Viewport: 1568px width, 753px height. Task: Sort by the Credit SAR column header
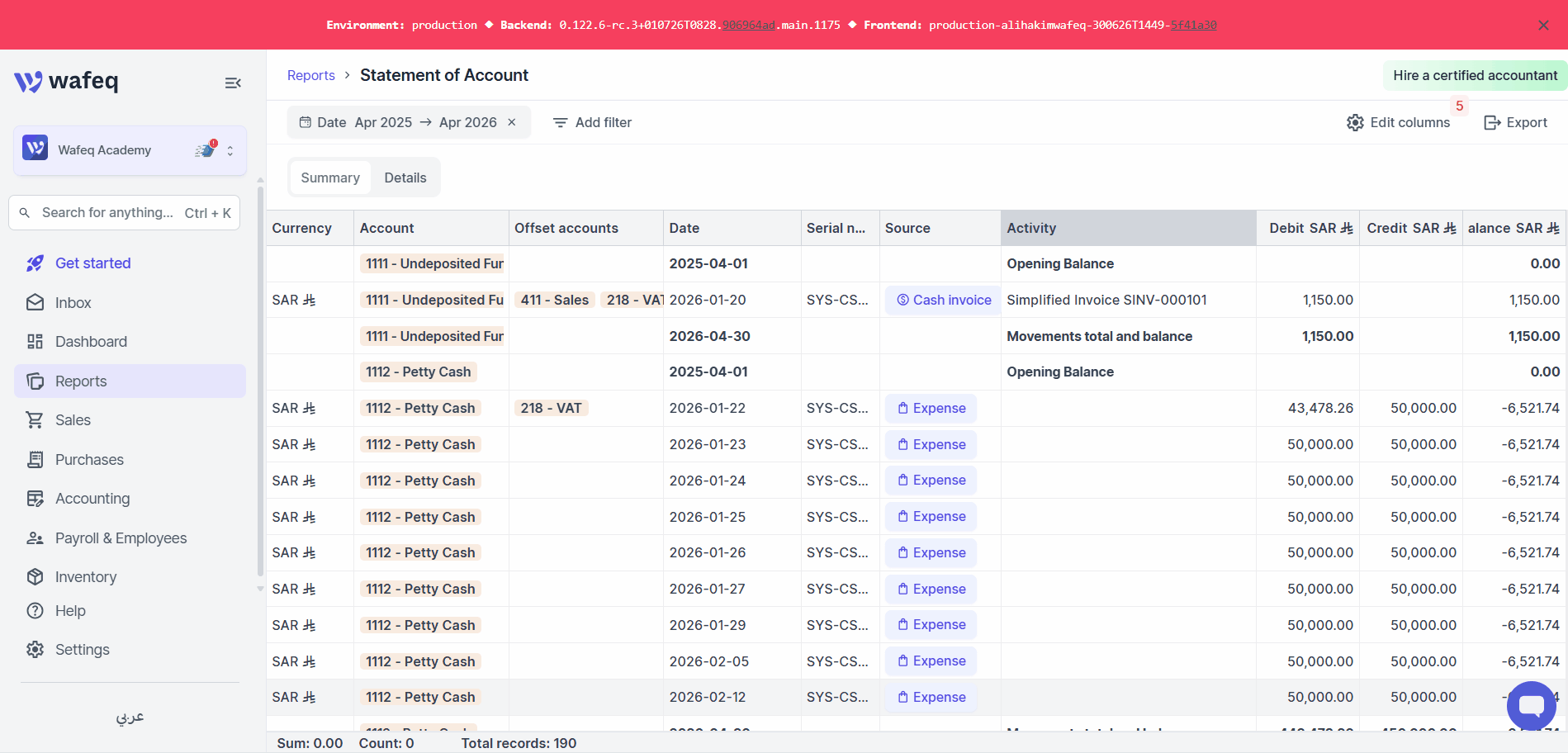[1411, 228]
